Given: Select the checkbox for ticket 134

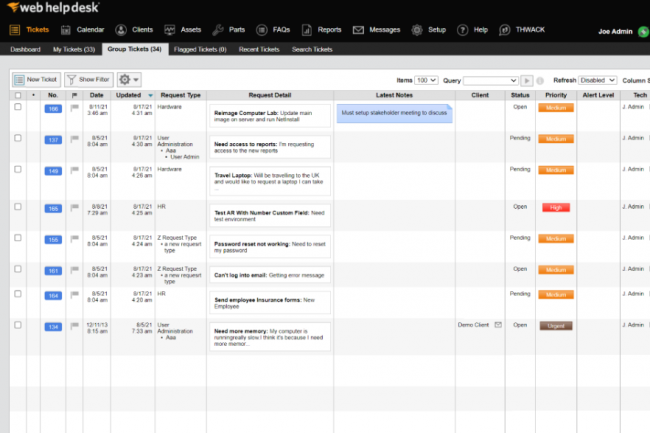Looking at the screenshot, I should tap(17, 325).
